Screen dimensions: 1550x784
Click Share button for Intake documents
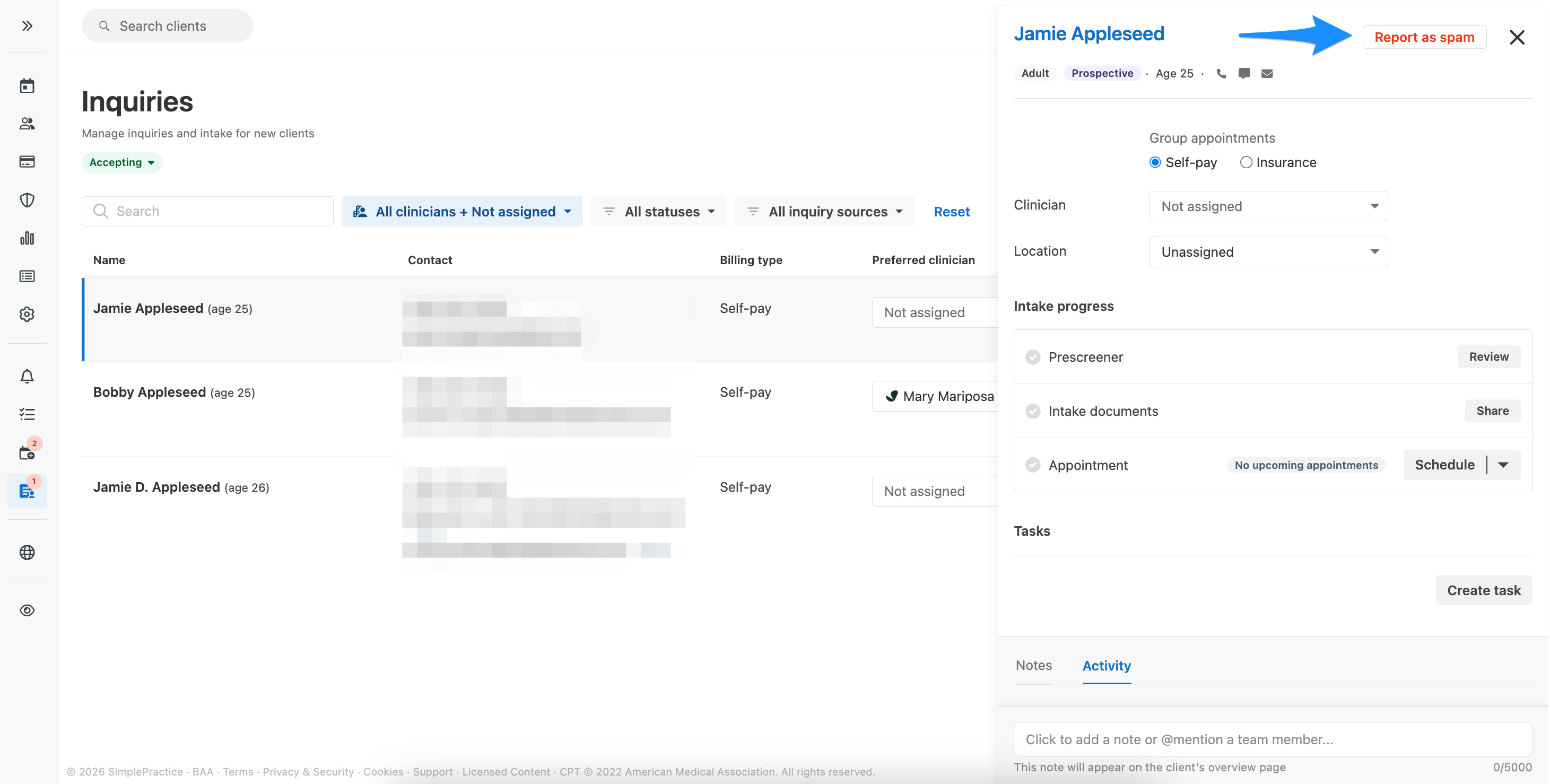1492,411
